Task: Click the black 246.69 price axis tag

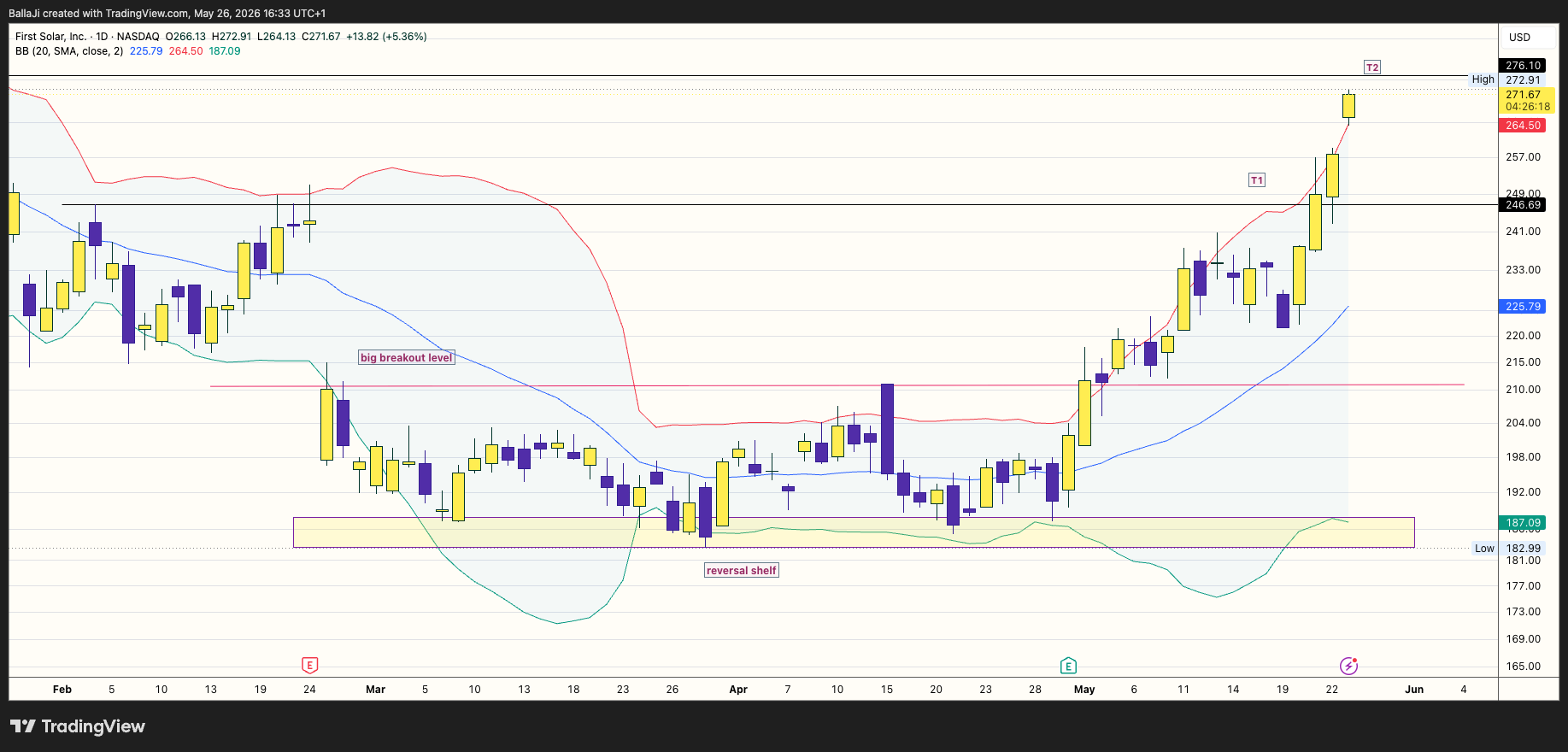Action: [1523, 205]
